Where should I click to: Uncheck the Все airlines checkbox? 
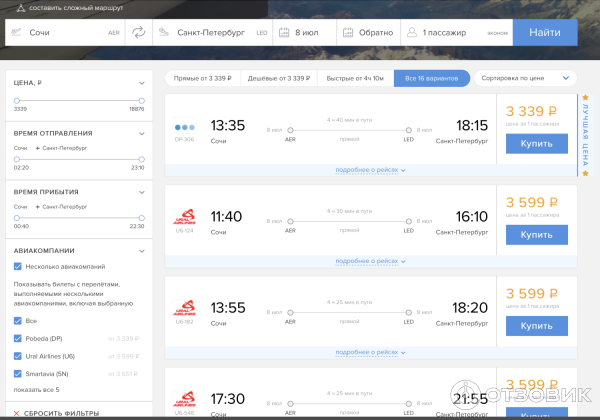[18, 321]
